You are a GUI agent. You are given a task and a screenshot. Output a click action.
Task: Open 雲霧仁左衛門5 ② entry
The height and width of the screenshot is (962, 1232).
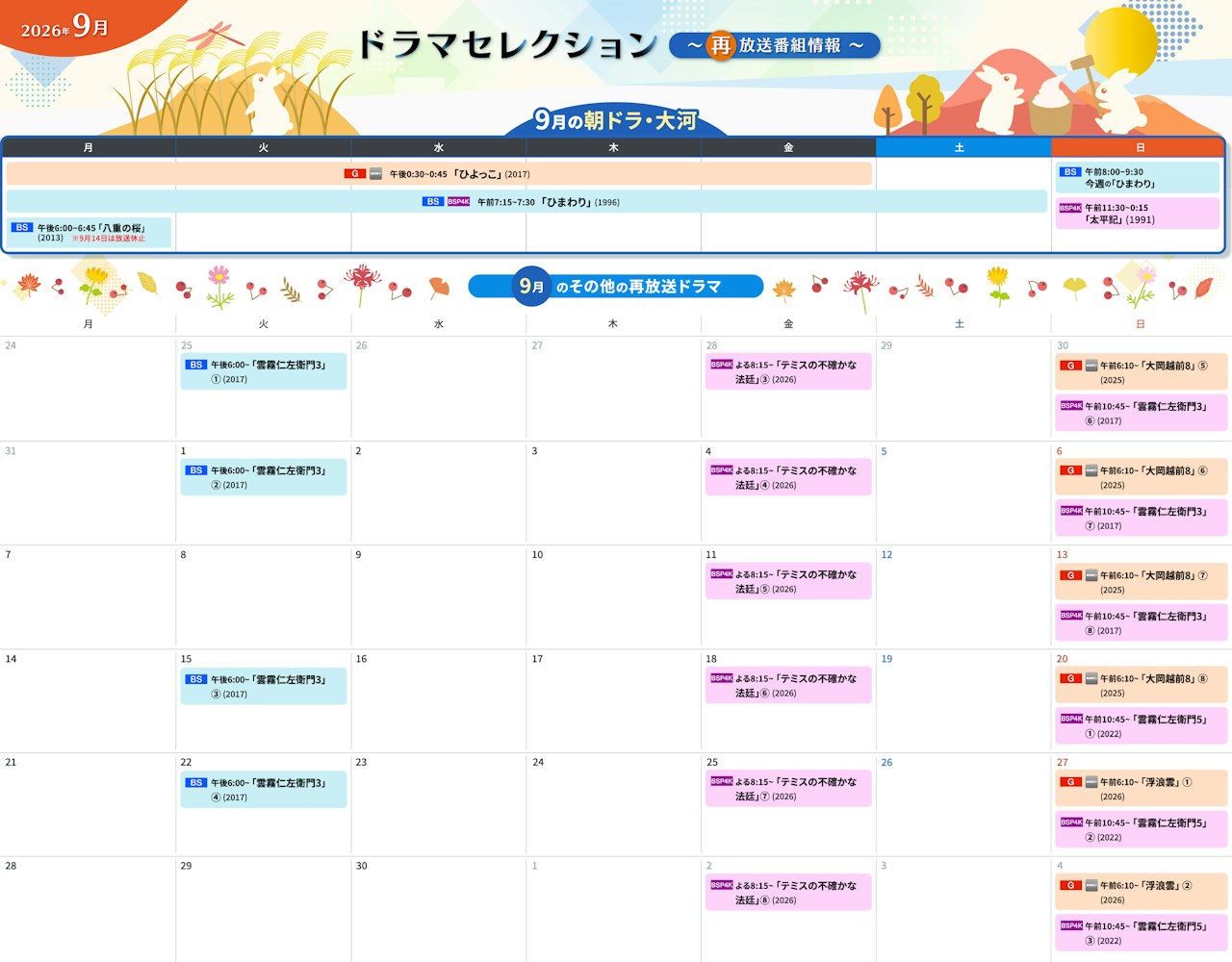[x=1142, y=829]
